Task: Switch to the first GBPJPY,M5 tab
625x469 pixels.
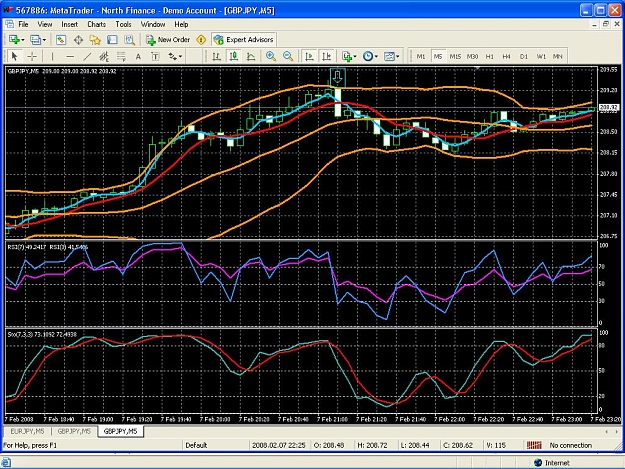Action: [74, 432]
